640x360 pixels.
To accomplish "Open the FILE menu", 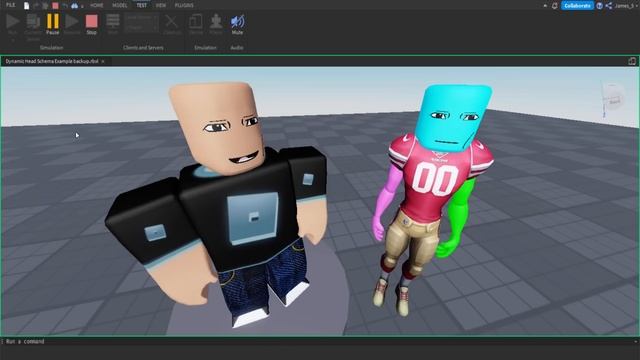I will point(11,5).
